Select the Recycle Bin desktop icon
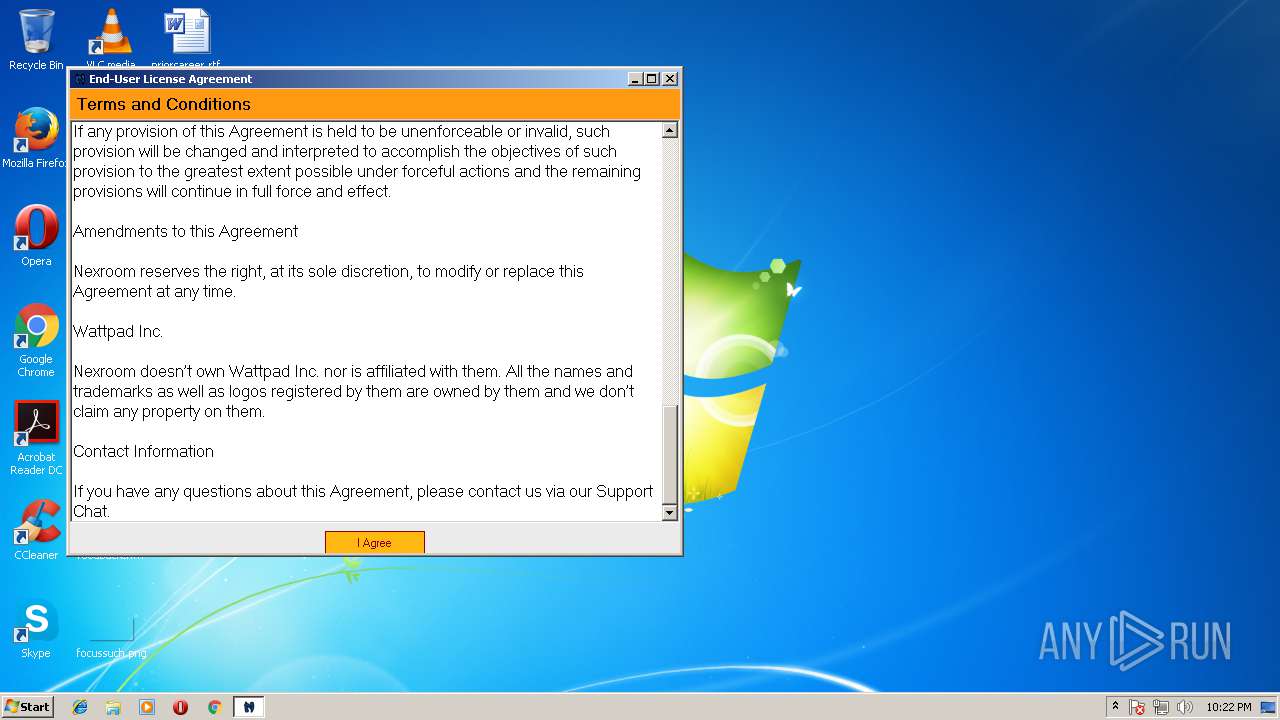 tap(36, 40)
